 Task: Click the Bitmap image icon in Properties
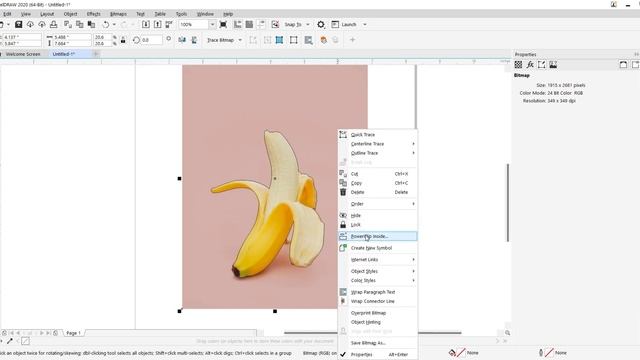[x=553, y=64]
